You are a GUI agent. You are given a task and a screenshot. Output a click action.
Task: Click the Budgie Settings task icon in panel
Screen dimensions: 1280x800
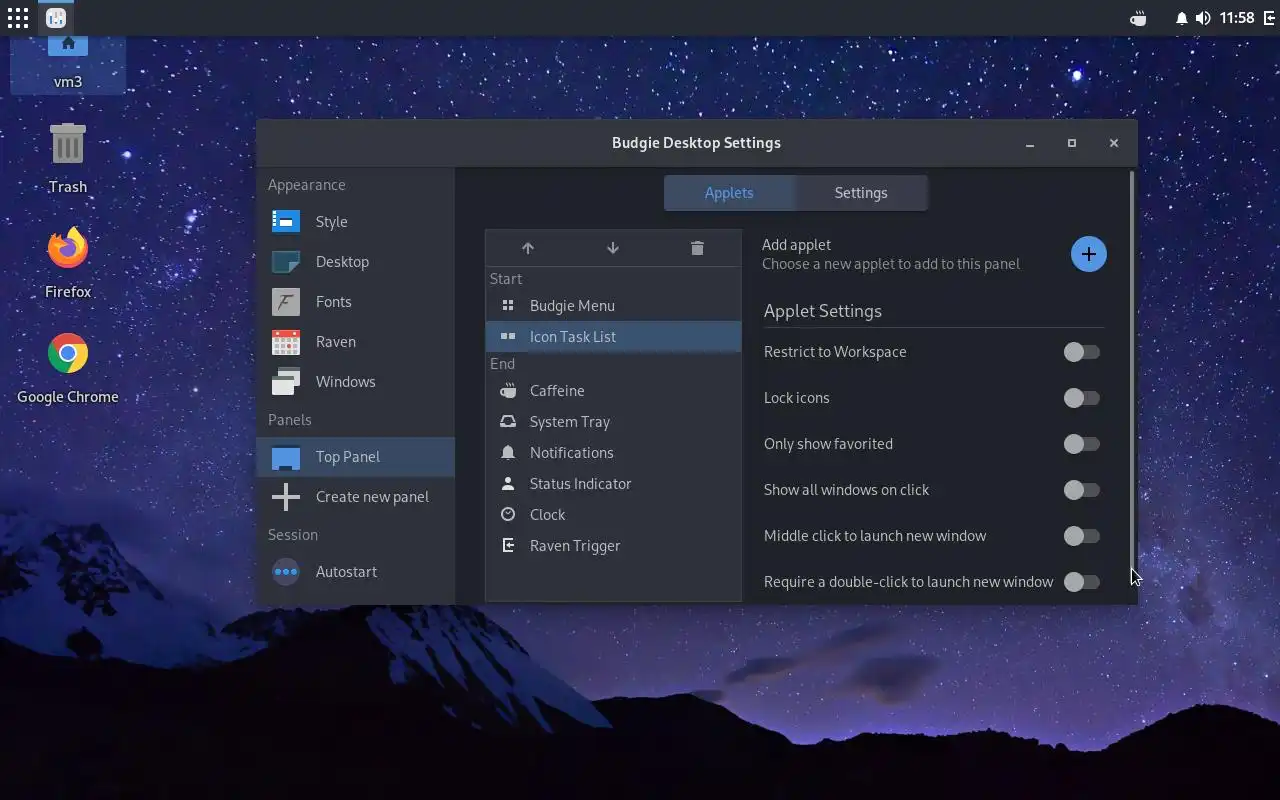[56, 18]
